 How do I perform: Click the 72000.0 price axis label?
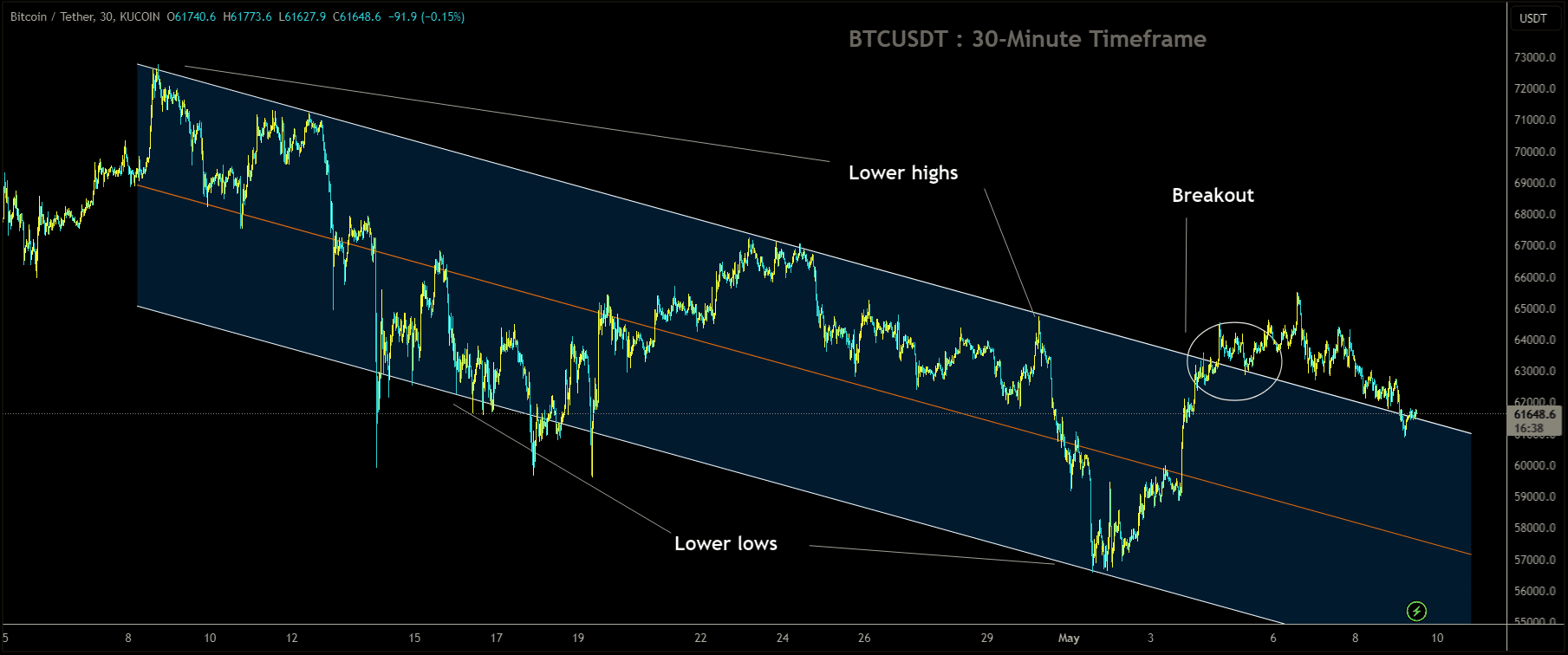coord(1535,88)
